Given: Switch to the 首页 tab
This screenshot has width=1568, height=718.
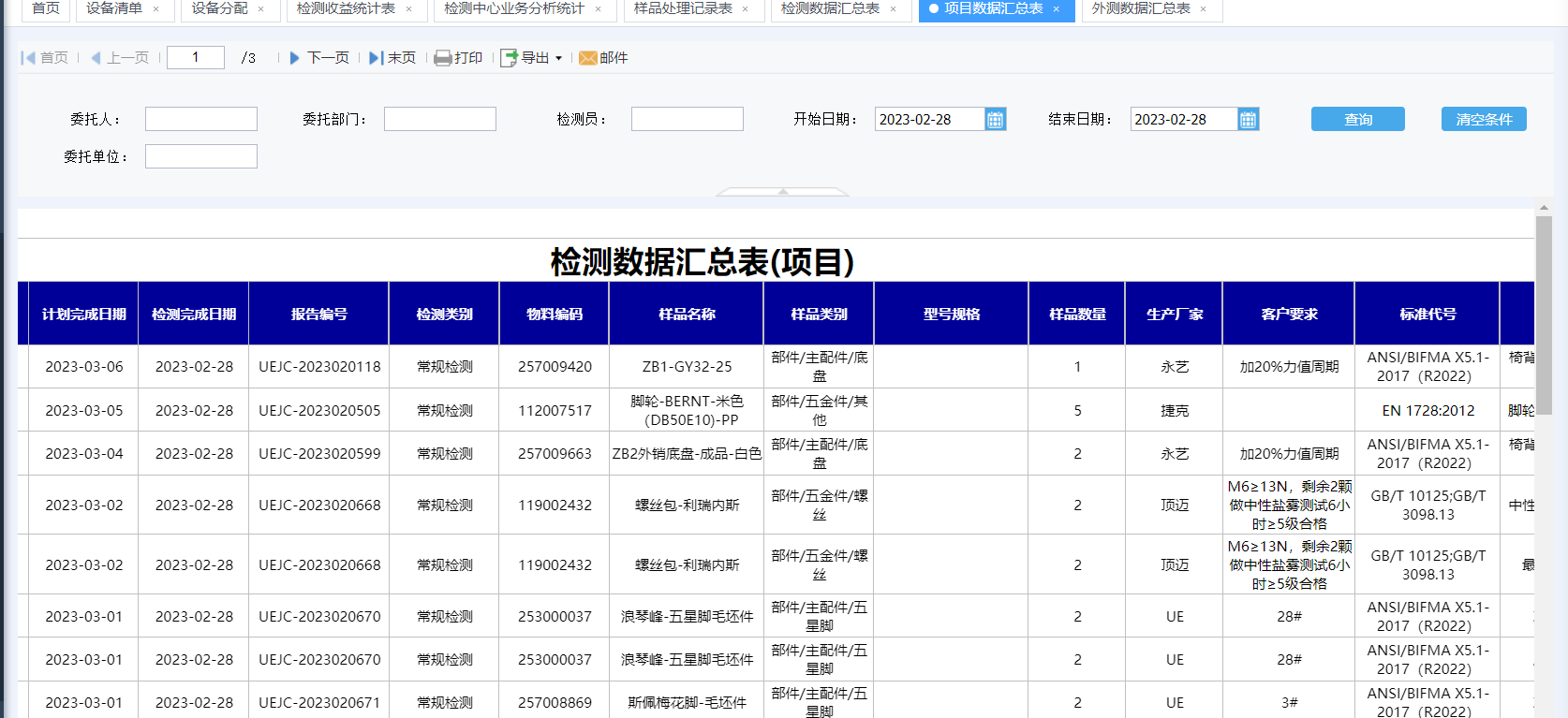Looking at the screenshot, I should pos(45,8).
